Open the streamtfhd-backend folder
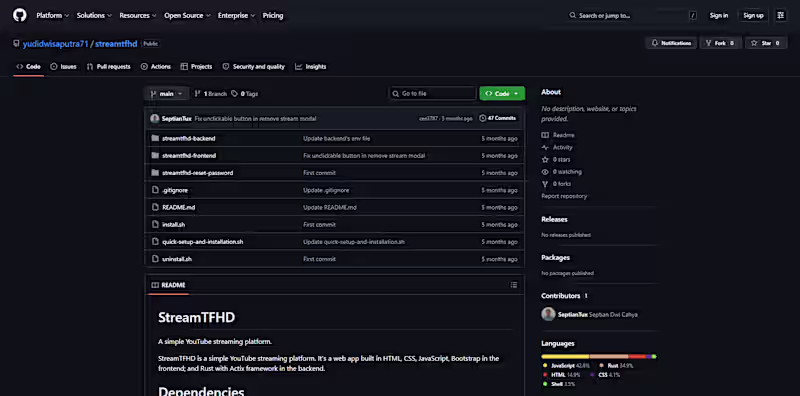Screen dimensions: 800x396 [x=189, y=138]
